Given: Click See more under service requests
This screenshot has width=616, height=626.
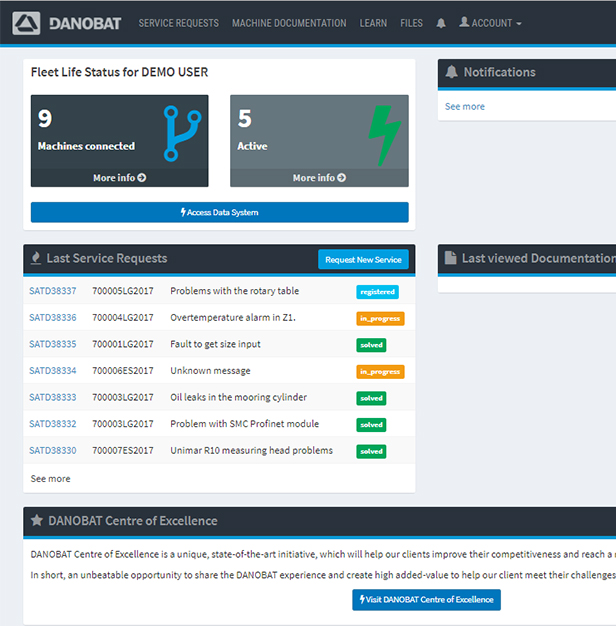Looking at the screenshot, I should tap(50, 479).
